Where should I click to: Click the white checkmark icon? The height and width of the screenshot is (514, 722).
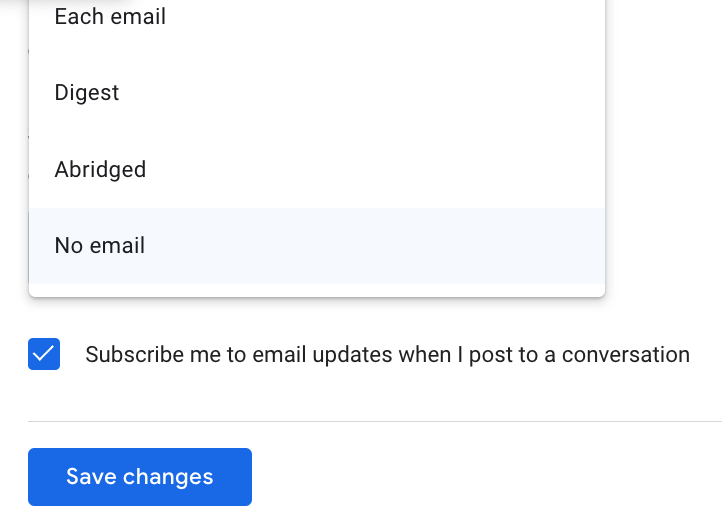tap(44, 354)
